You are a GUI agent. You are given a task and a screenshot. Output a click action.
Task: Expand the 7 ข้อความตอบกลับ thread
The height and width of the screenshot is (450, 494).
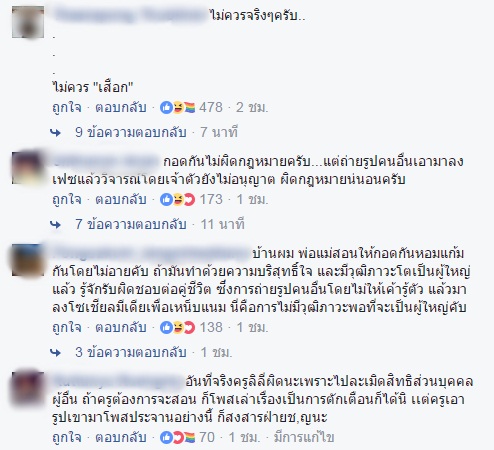tap(131, 225)
